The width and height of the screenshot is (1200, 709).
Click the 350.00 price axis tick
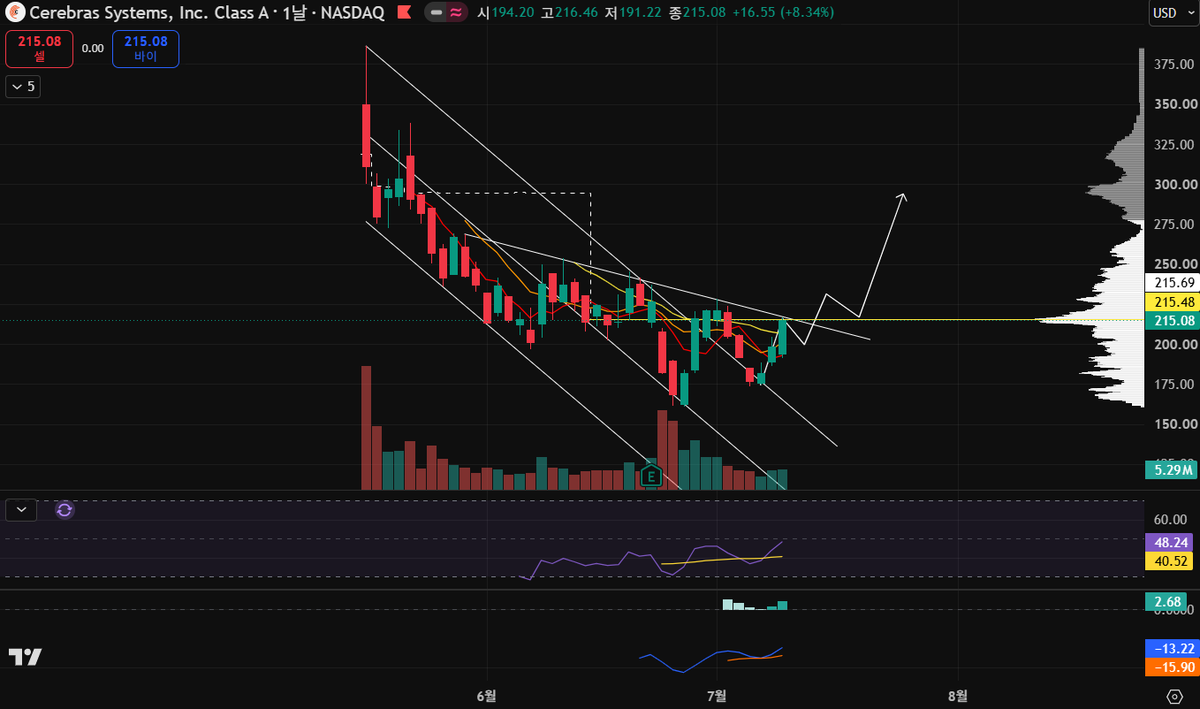coord(1174,104)
